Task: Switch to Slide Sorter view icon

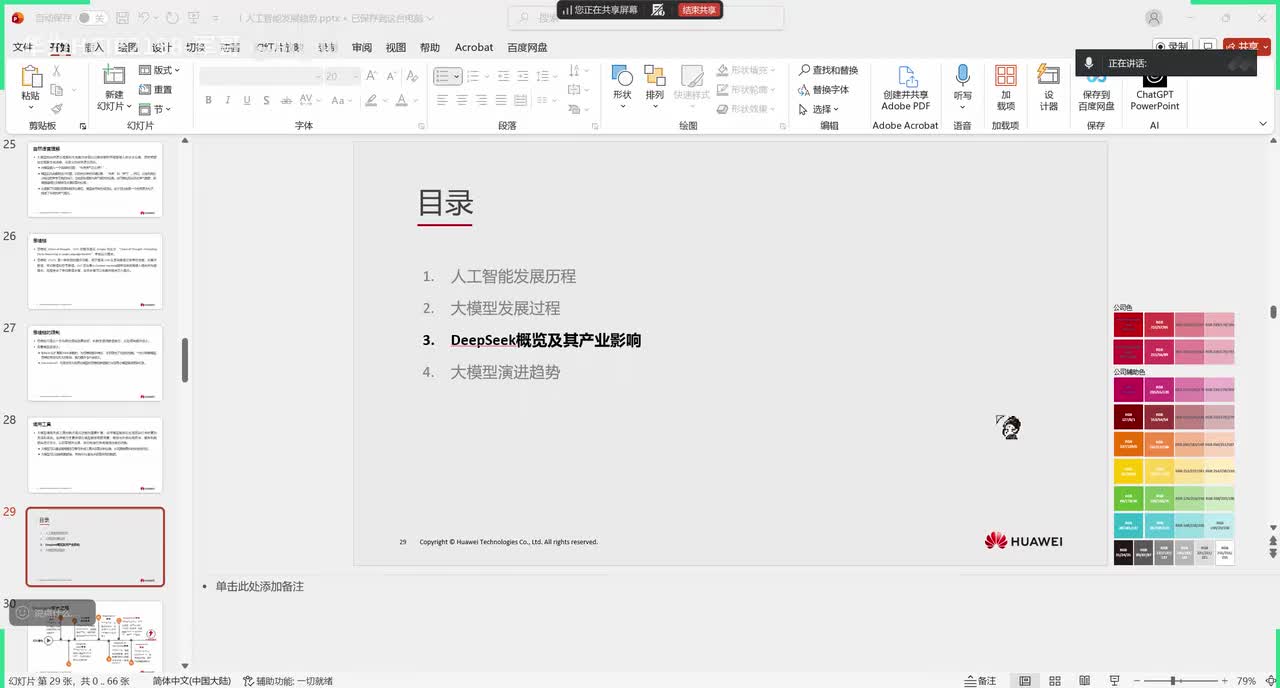Action: [x=1053, y=681]
